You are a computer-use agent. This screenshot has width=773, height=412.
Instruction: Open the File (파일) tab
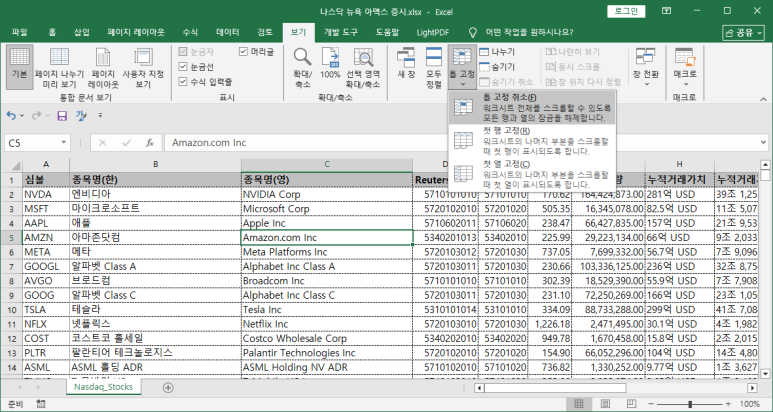point(20,33)
